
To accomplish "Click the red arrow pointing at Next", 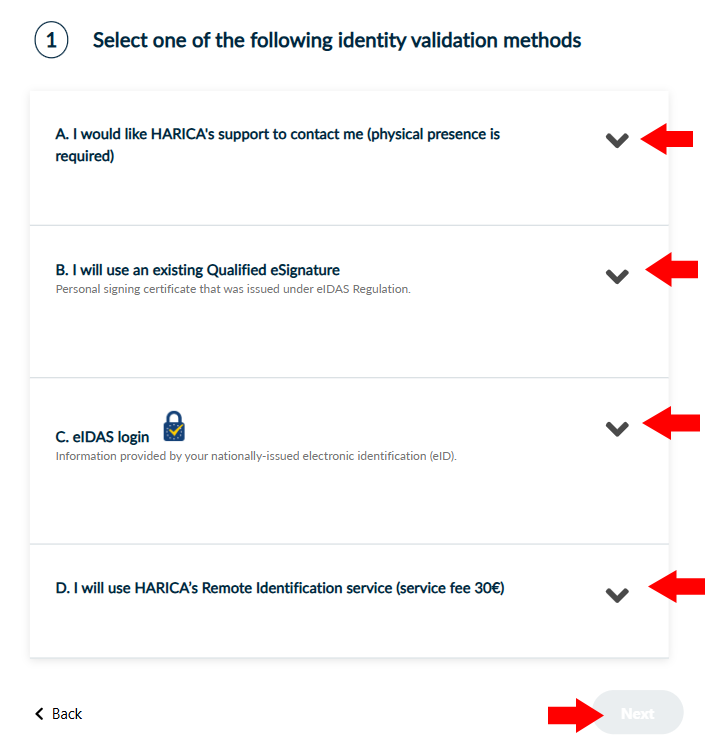I will coord(576,715).
